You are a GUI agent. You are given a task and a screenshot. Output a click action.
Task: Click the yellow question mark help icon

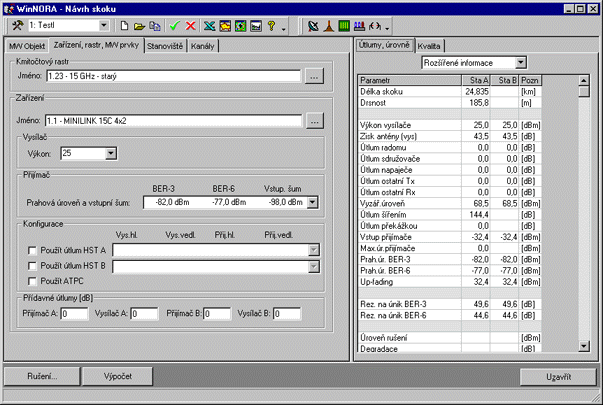(273, 25)
